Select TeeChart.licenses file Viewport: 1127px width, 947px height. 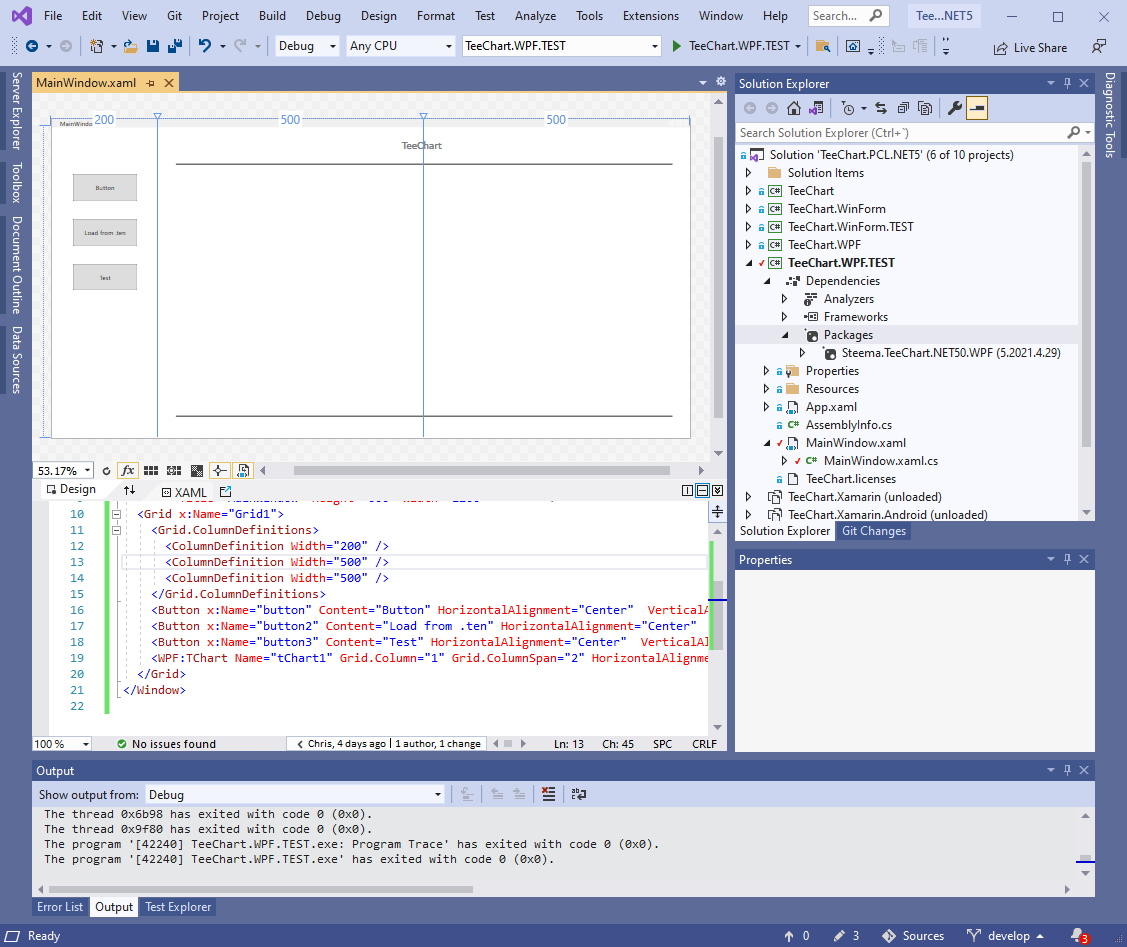point(851,479)
